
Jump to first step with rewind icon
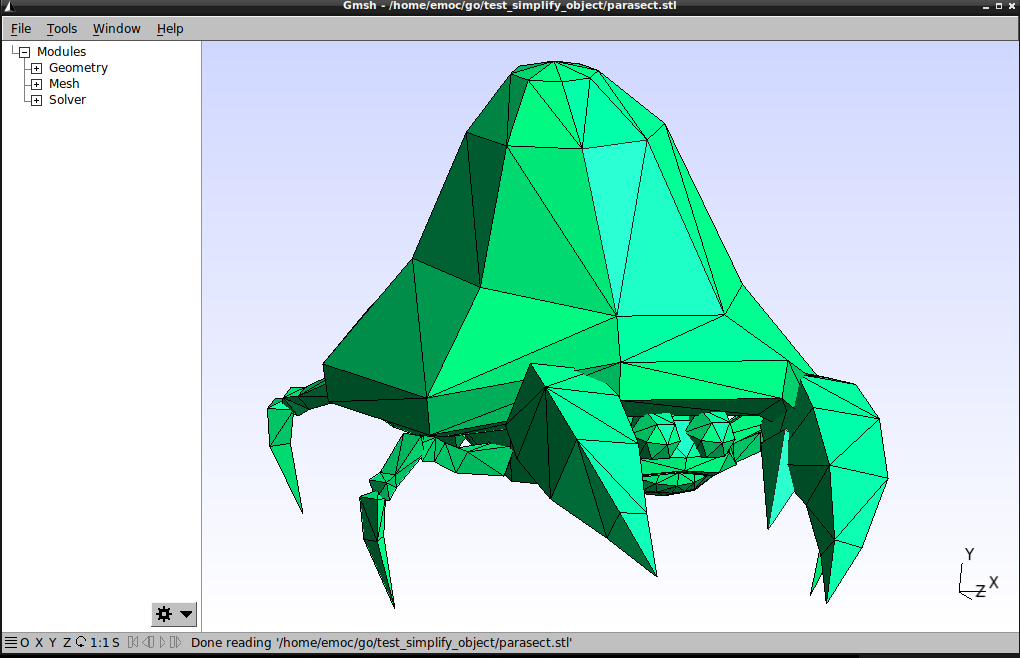pyautogui.click(x=133, y=642)
